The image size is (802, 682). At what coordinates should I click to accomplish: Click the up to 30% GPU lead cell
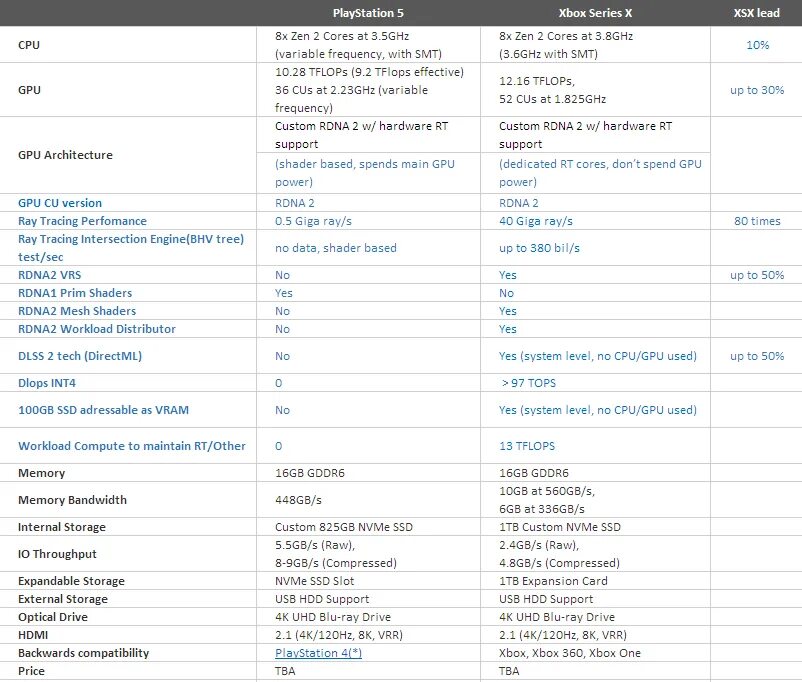tap(757, 90)
